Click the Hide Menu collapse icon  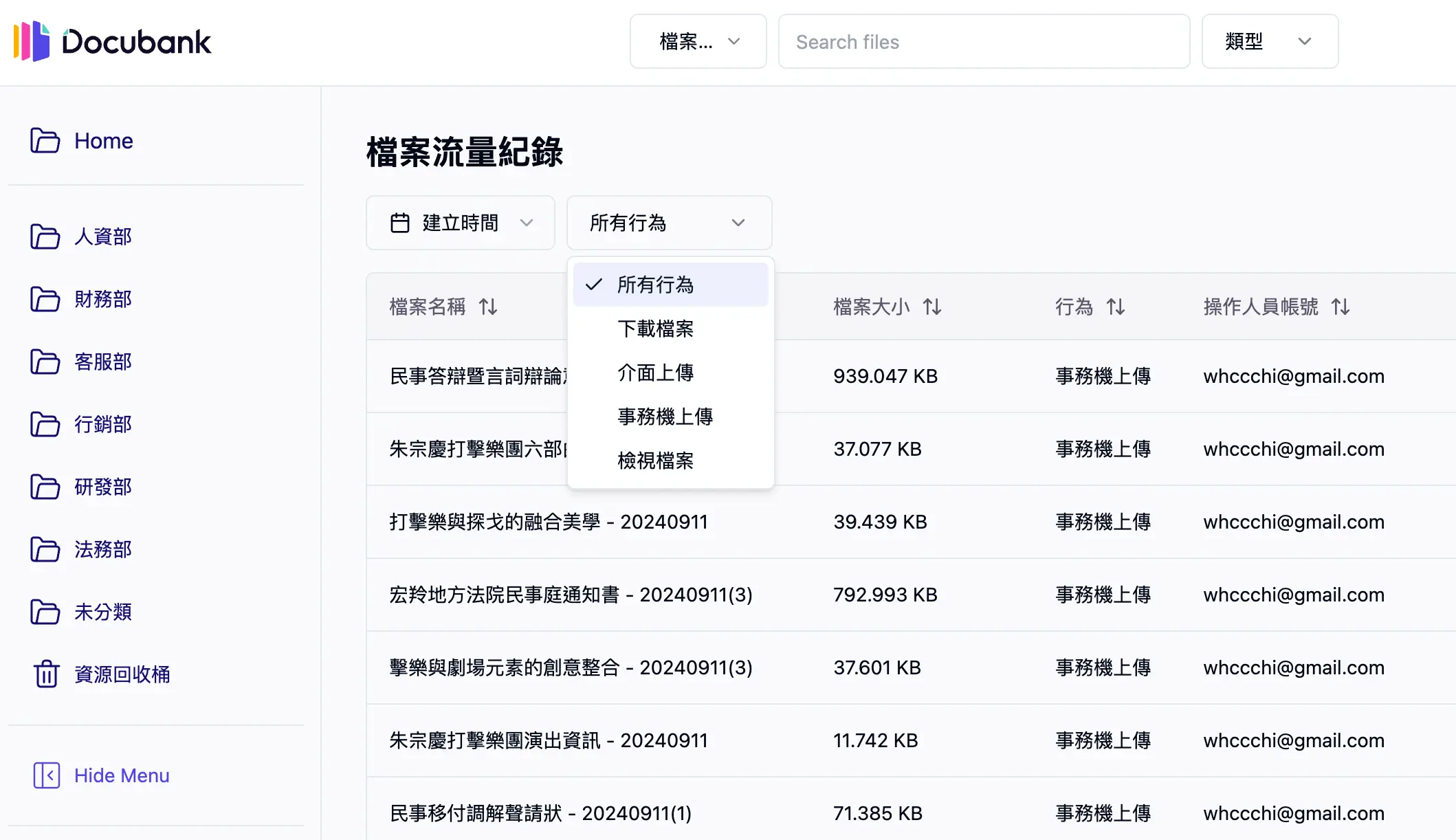click(47, 775)
